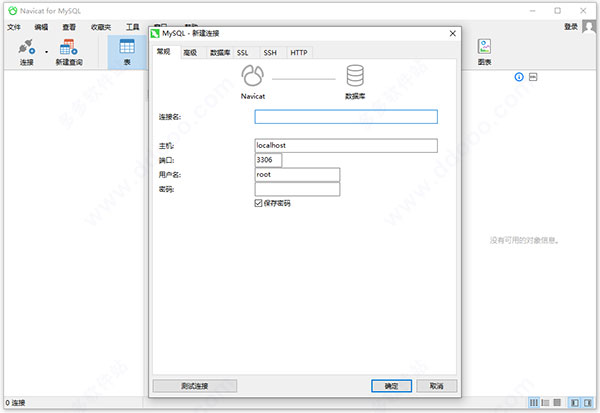This screenshot has height=413, width=600.
Task: Open the Connection icon's dropdown arrow
Action: point(47,52)
